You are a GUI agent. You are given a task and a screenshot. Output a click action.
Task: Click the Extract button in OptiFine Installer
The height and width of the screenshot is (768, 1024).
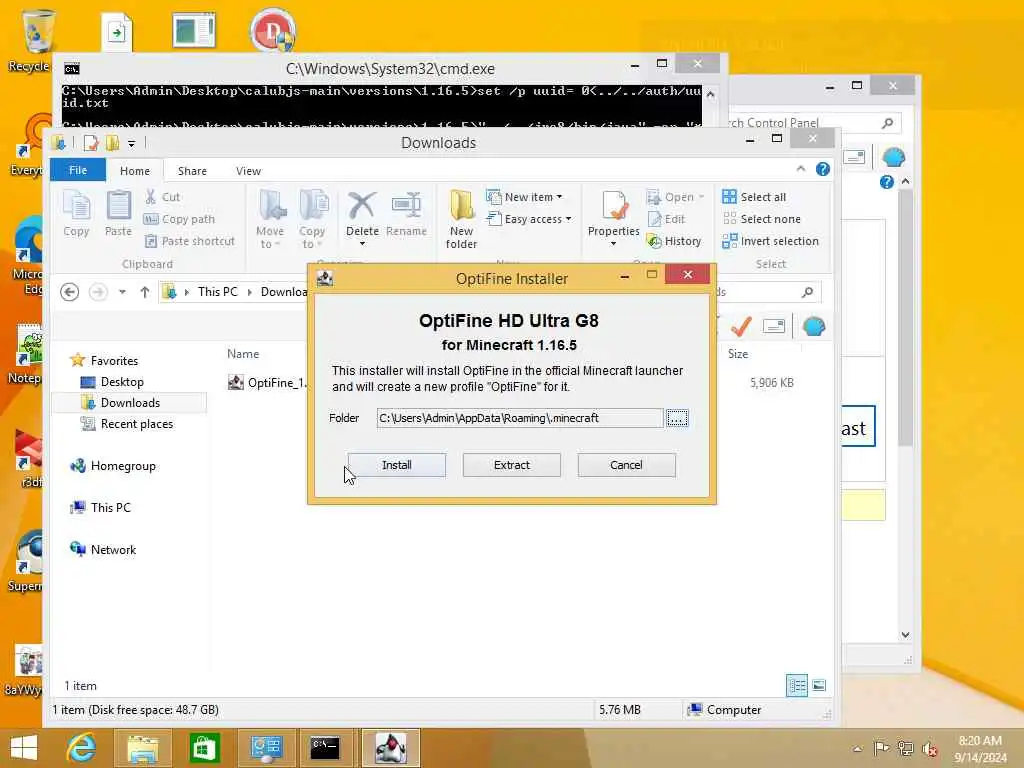(x=511, y=465)
